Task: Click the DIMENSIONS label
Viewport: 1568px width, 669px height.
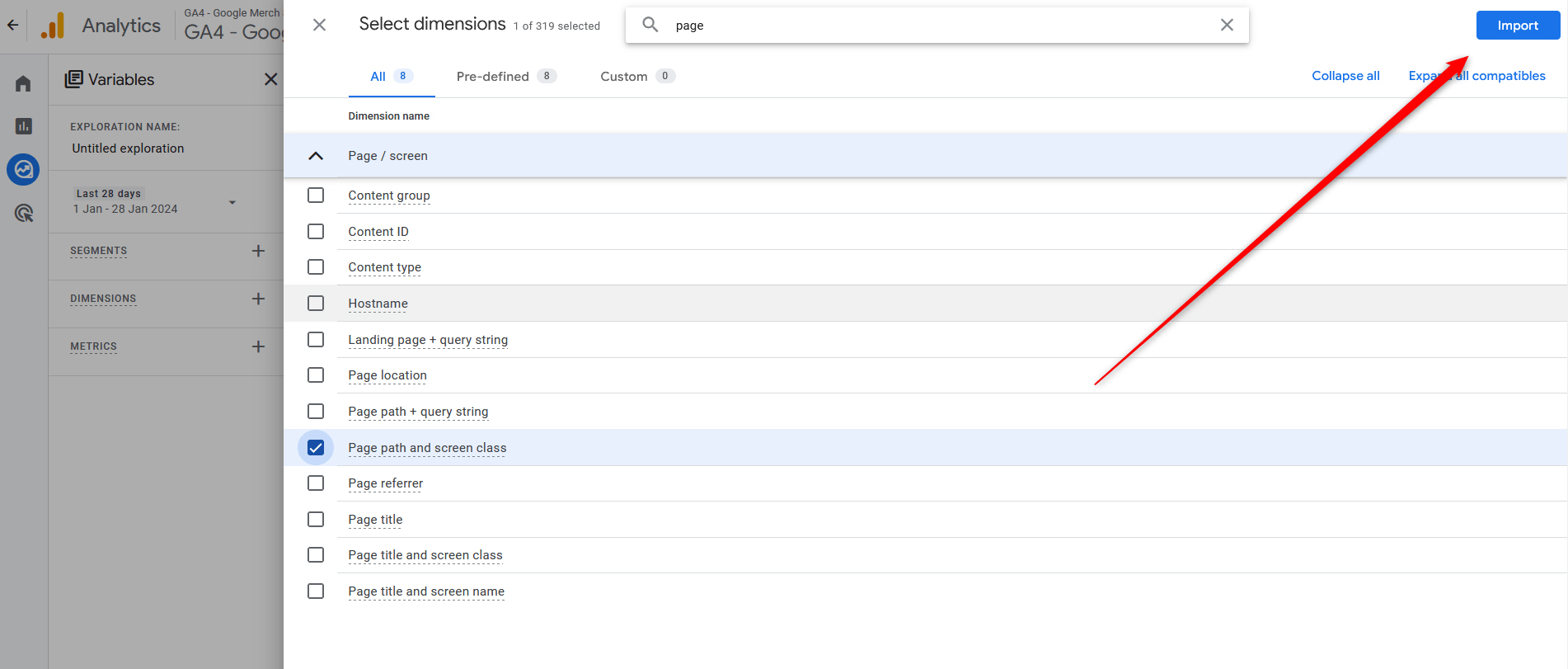Action: [x=103, y=299]
